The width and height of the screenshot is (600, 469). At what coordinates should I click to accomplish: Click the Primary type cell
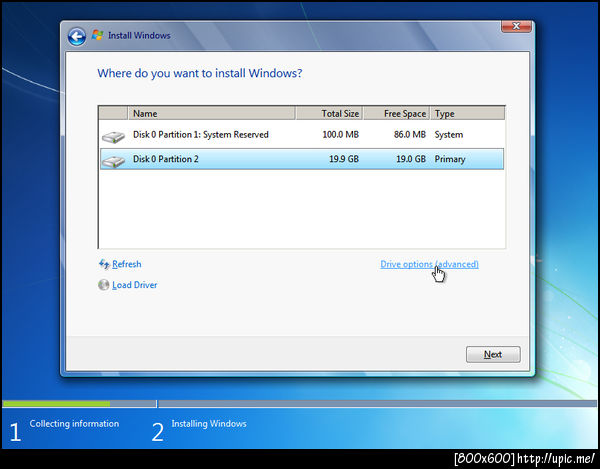(x=450, y=159)
